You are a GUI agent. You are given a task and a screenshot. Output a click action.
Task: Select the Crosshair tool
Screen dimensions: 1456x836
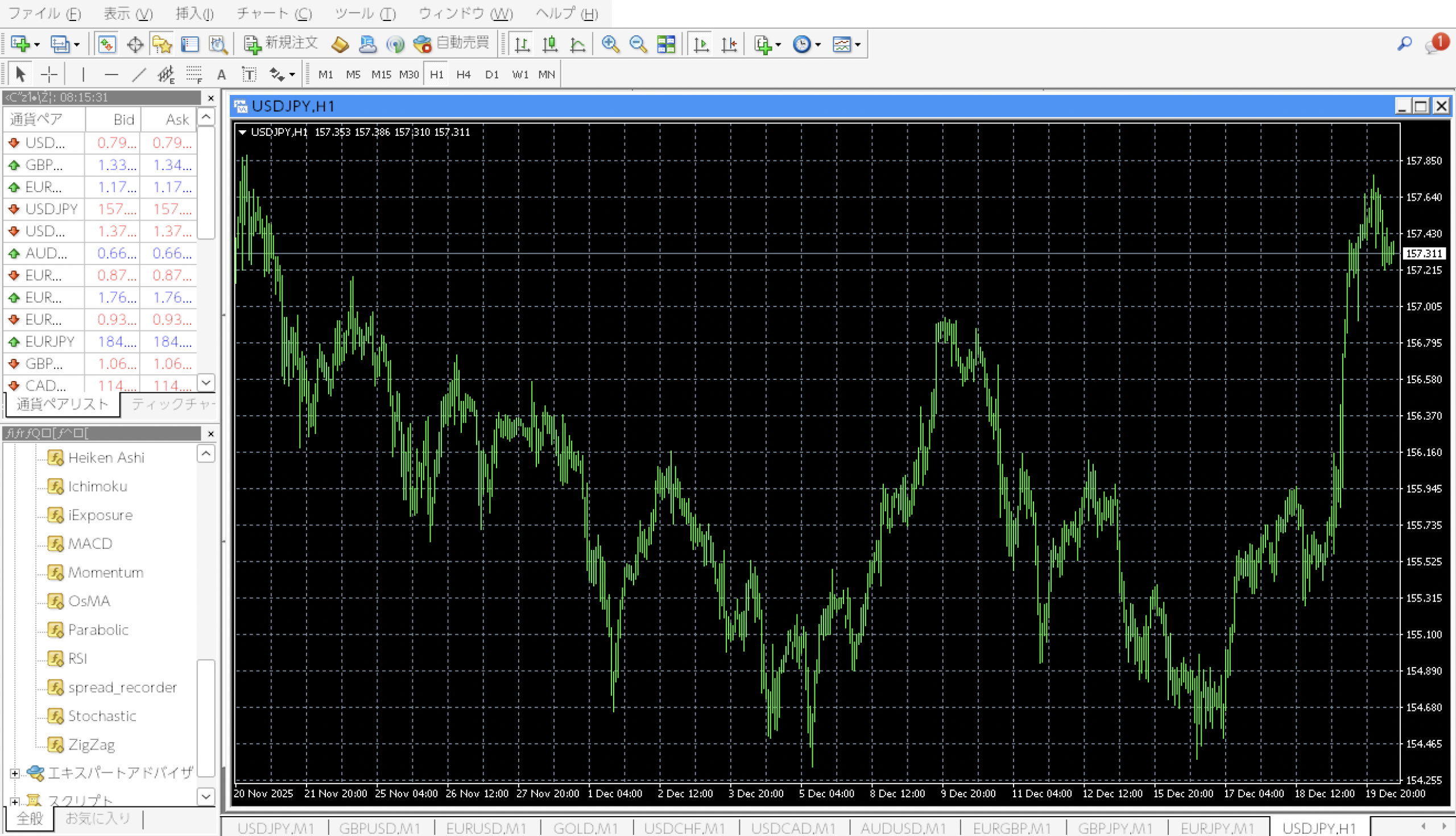(49, 74)
